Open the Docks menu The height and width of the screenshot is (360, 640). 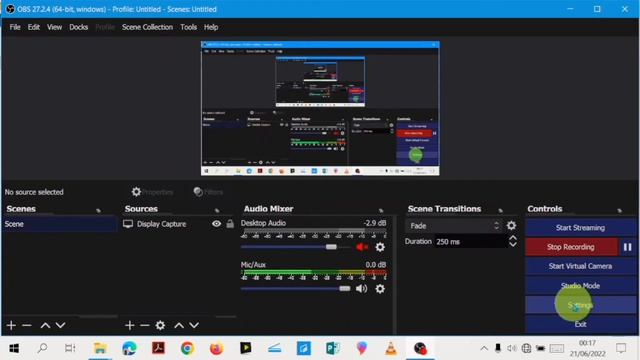[78, 27]
